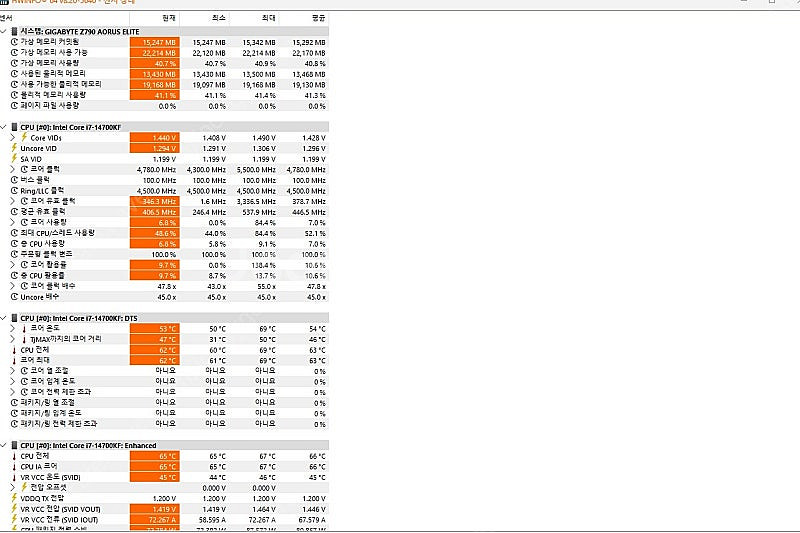Screen dimensions: 800x533
Task: Click the clock icon next to 버스 클럭
Action: pyautogui.click(x=14, y=180)
